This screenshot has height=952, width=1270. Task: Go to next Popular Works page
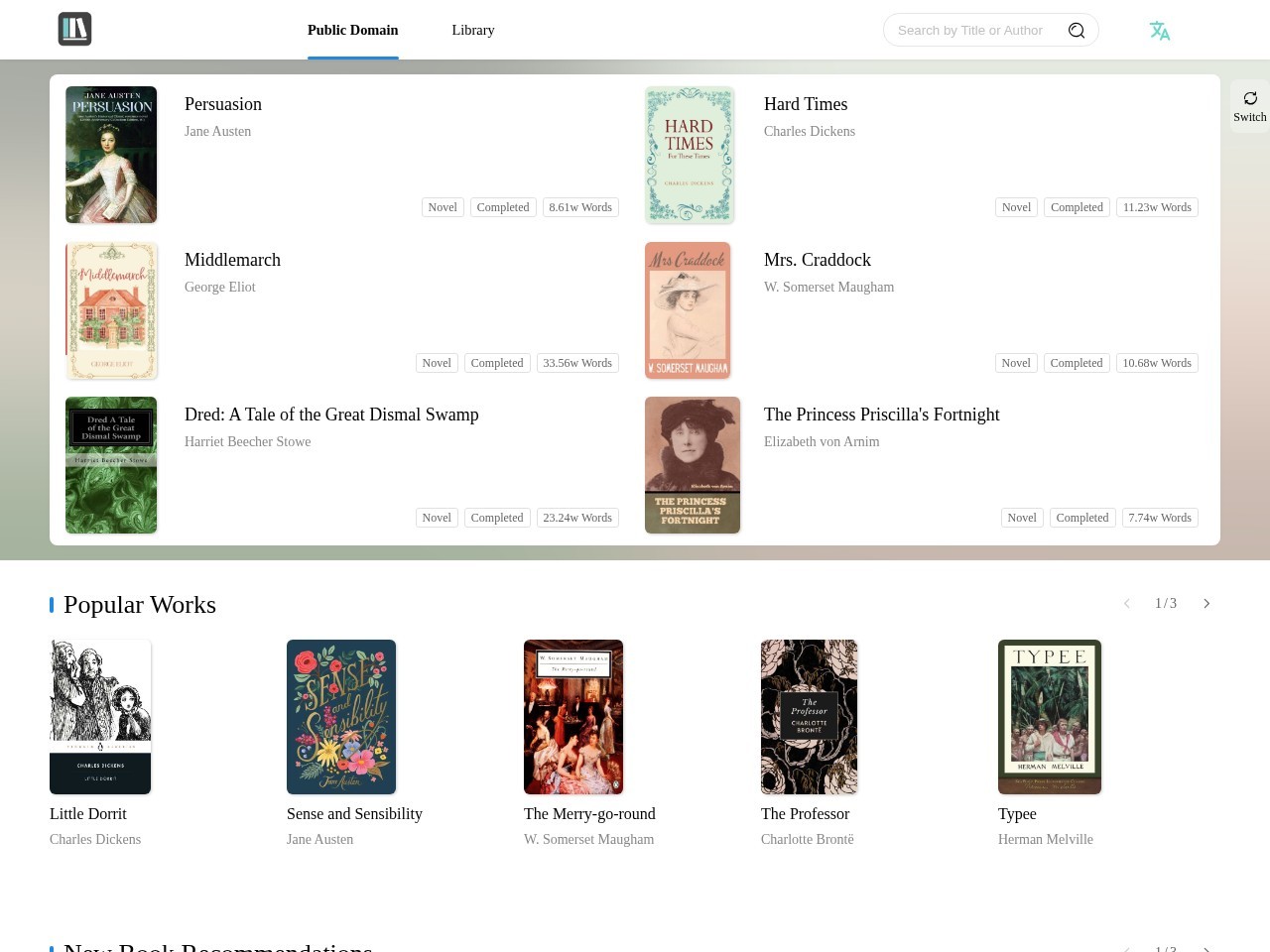1206,603
